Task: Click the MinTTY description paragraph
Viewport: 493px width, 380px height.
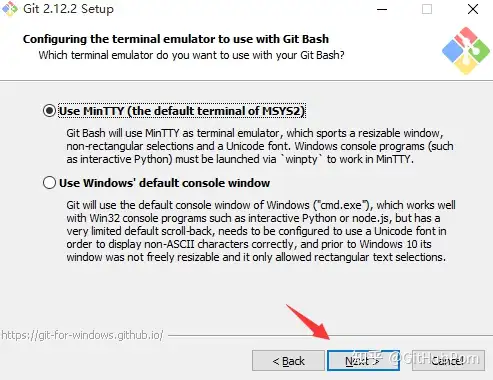Action: point(260,146)
